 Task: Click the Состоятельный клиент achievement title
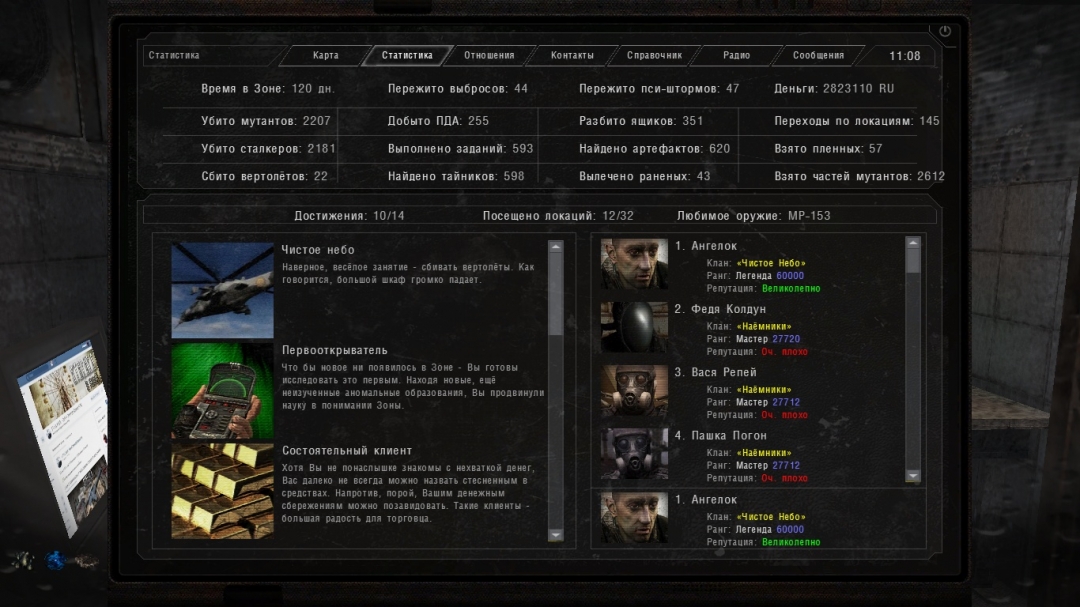tap(347, 451)
